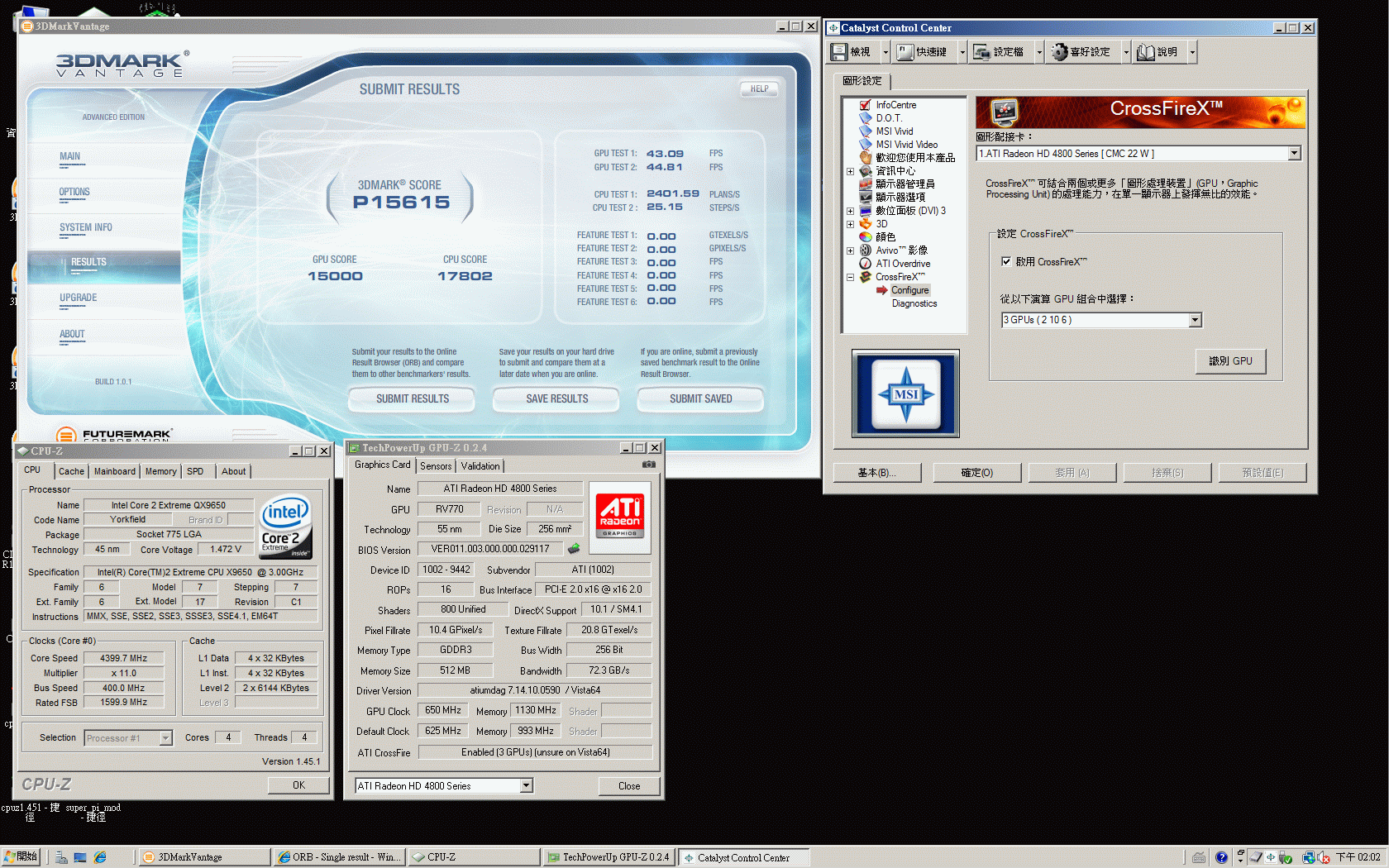Click the 識別 GPU button
The width and height of the screenshot is (1389, 868).
1230,361
